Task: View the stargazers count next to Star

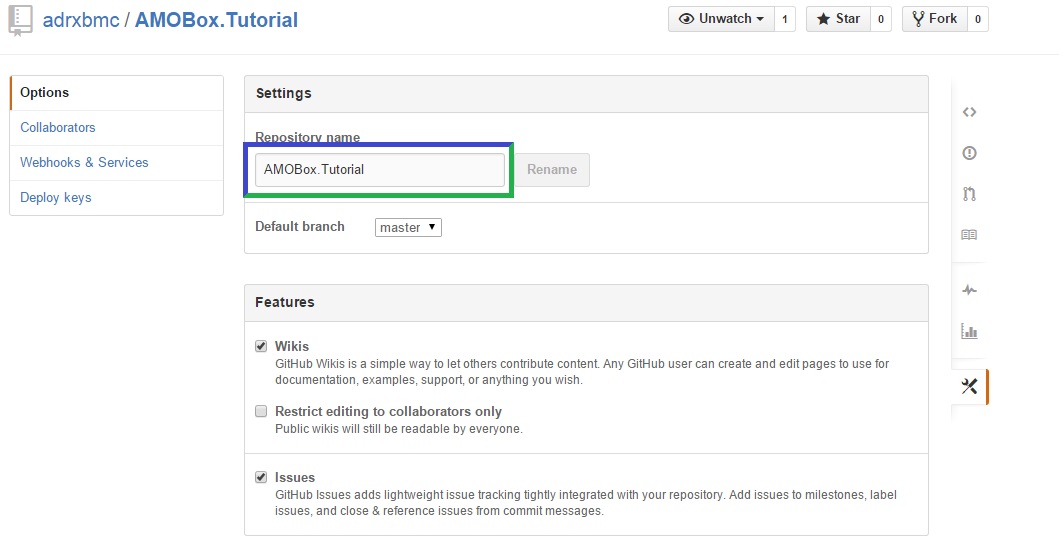Action: [x=881, y=19]
